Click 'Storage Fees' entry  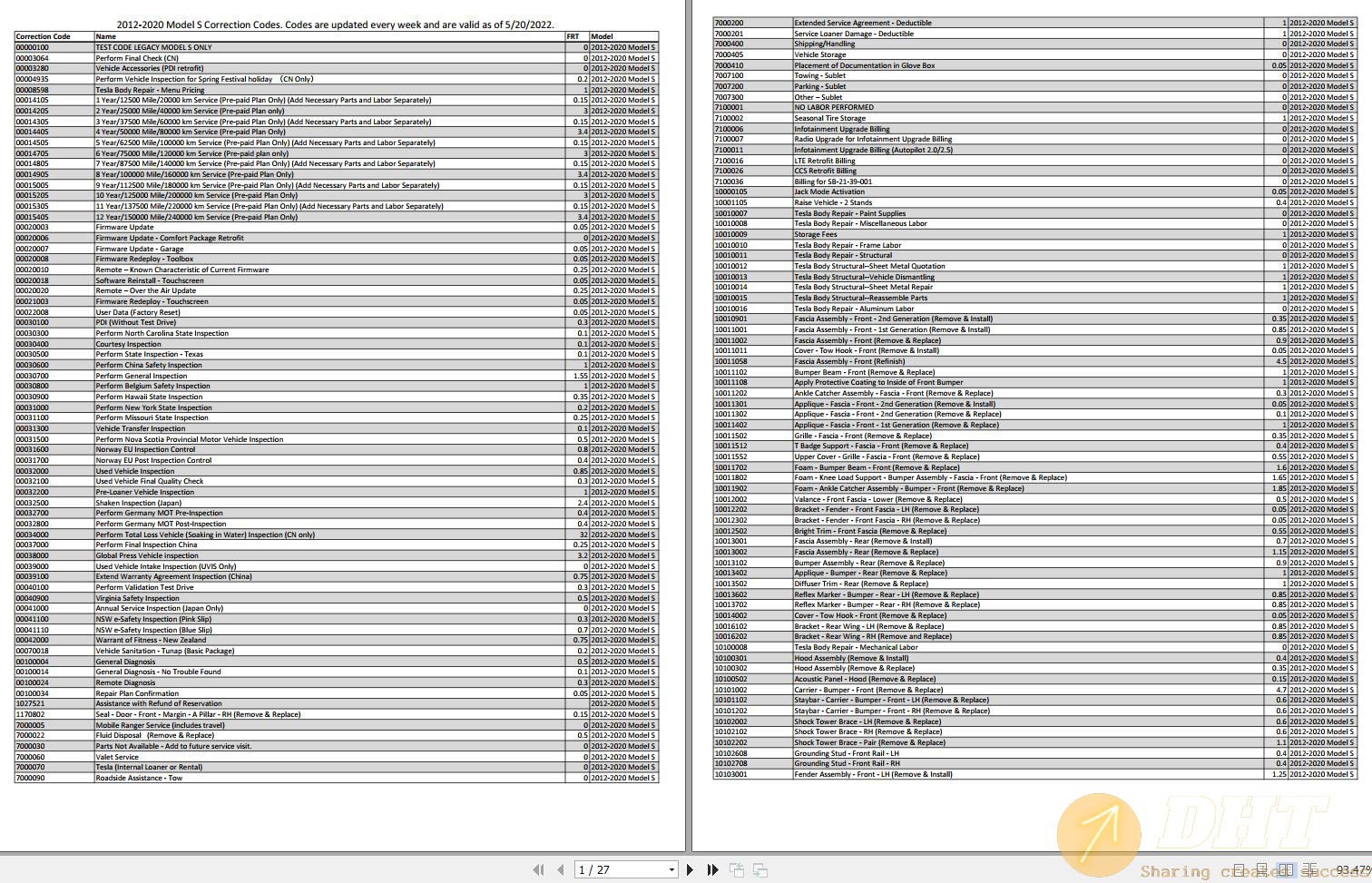point(816,234)
